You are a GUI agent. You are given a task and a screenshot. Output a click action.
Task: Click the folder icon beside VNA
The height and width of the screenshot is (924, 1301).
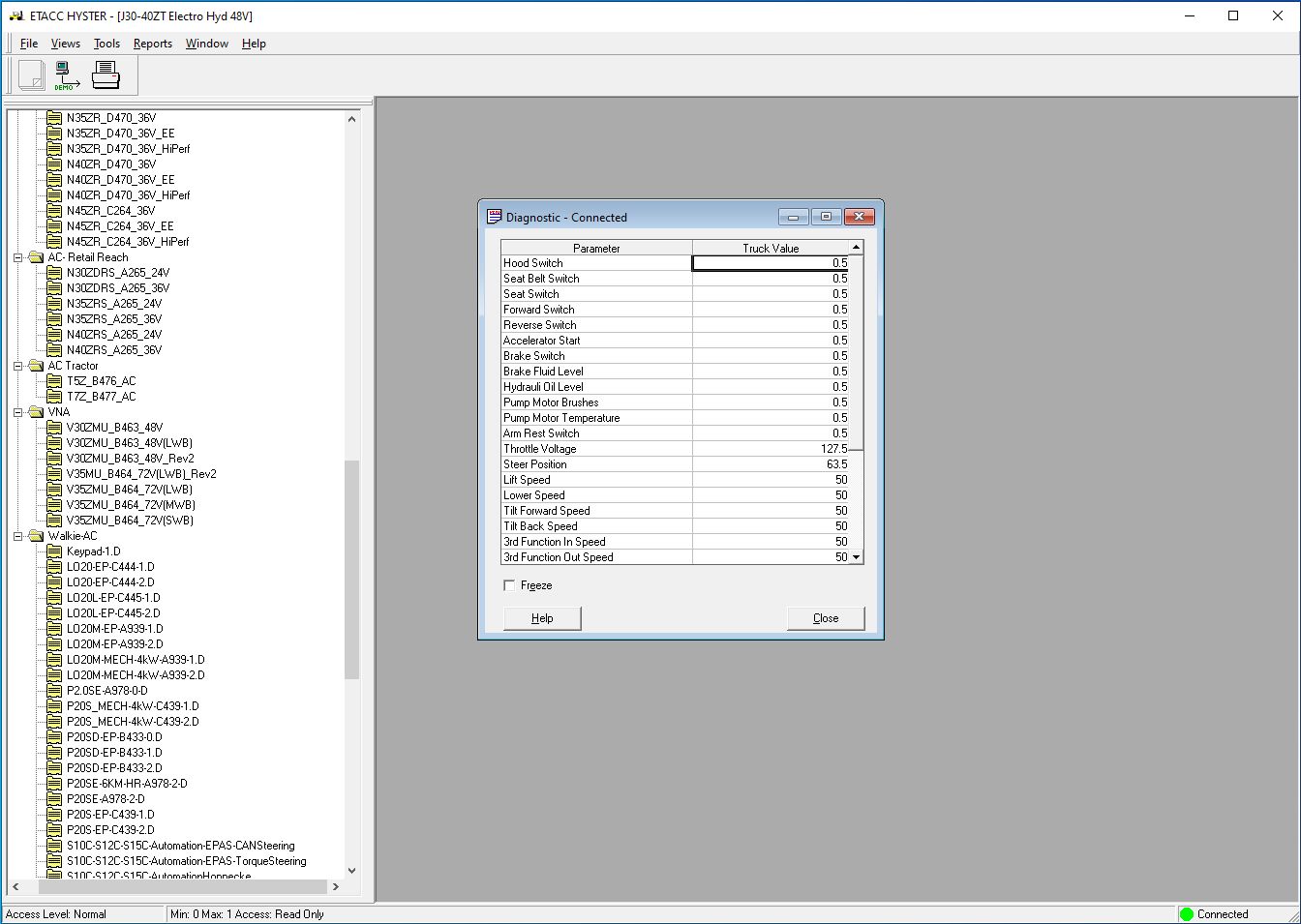click(x=37, y=412)
